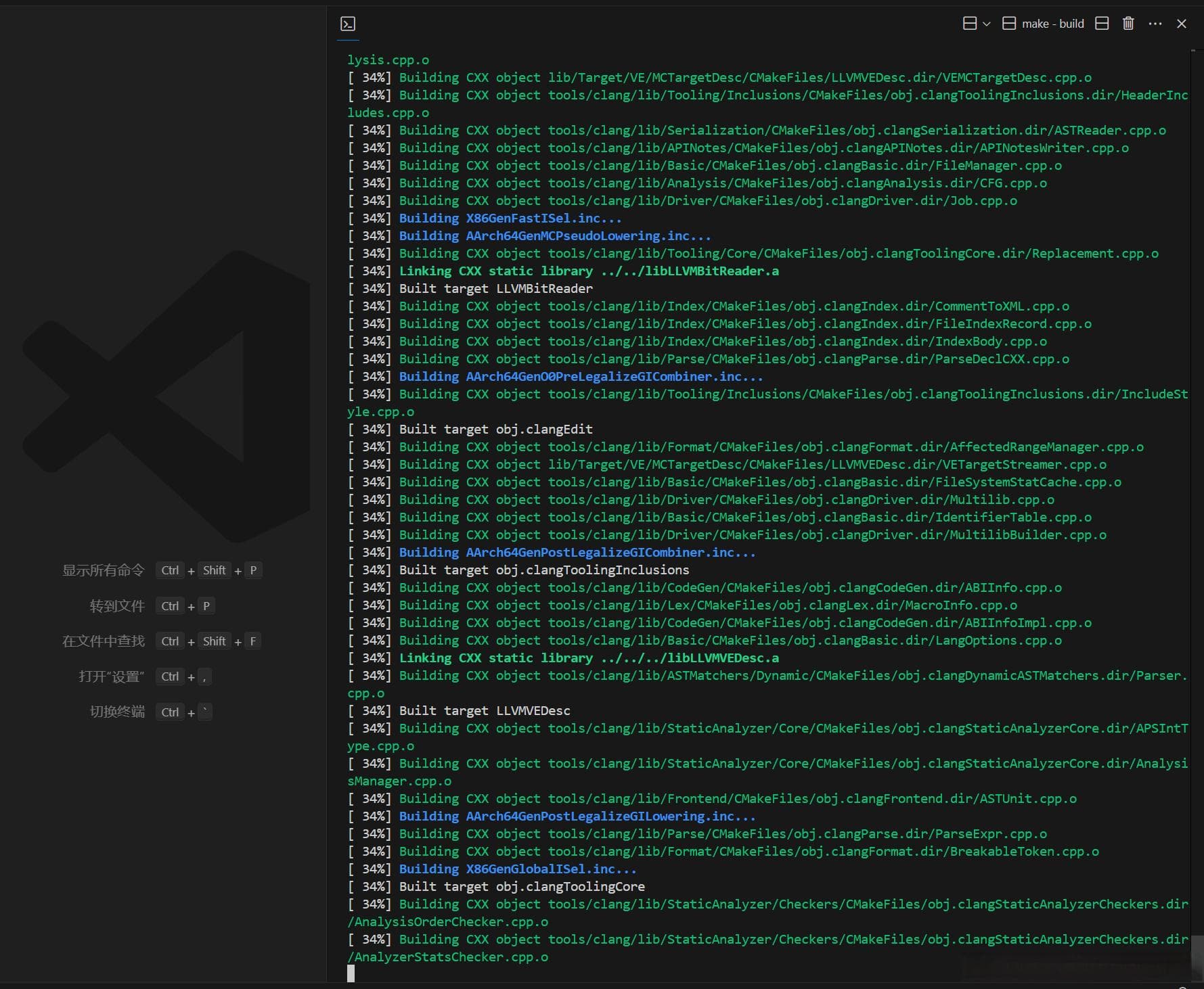Click the F key cap in the 在文件中查找 row

point(253,641)
